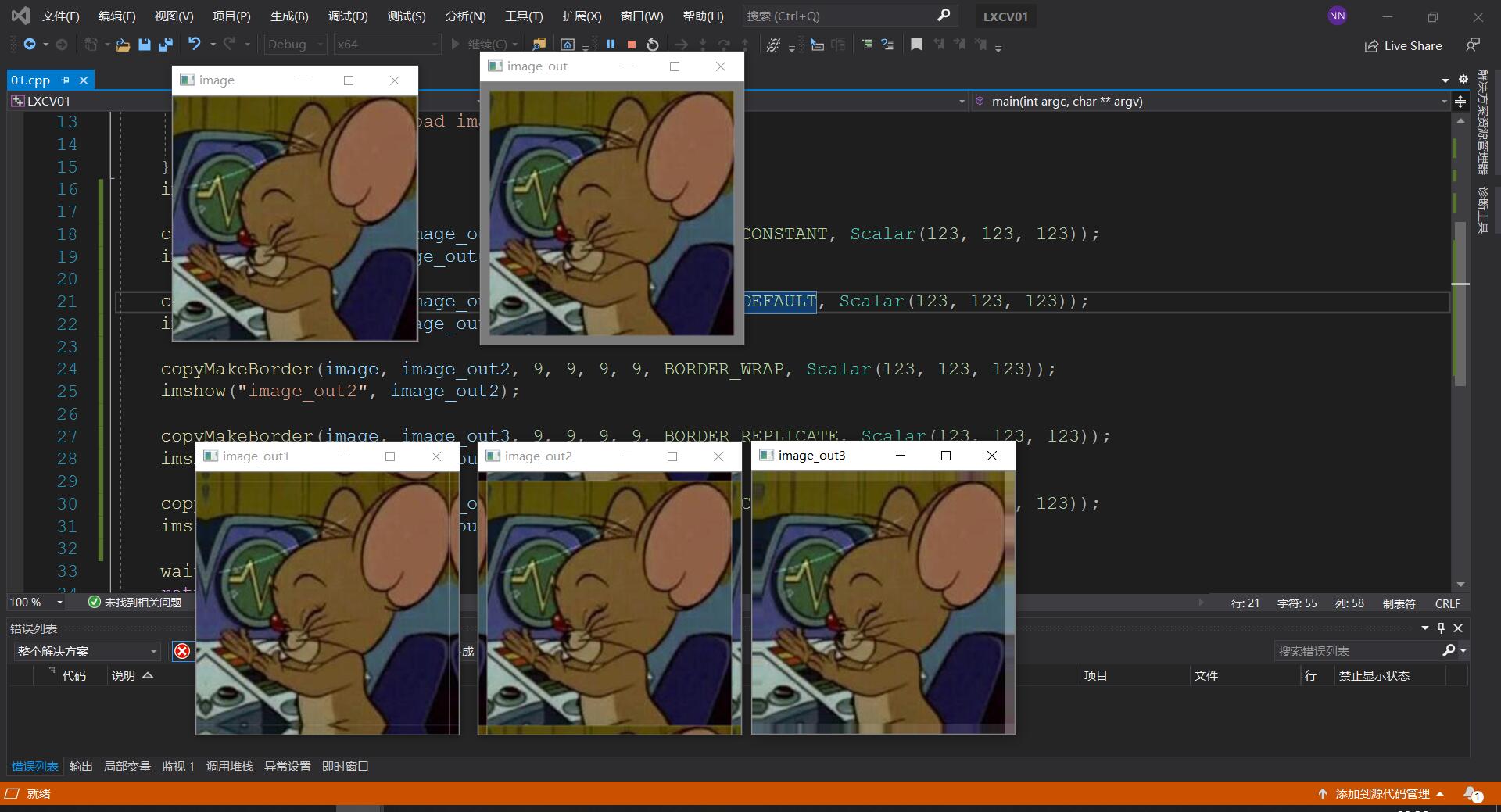Expand the open documents list arrow
This screenshot has height=812, width=1501.
pyautogui.click(x=1445, y=80)
